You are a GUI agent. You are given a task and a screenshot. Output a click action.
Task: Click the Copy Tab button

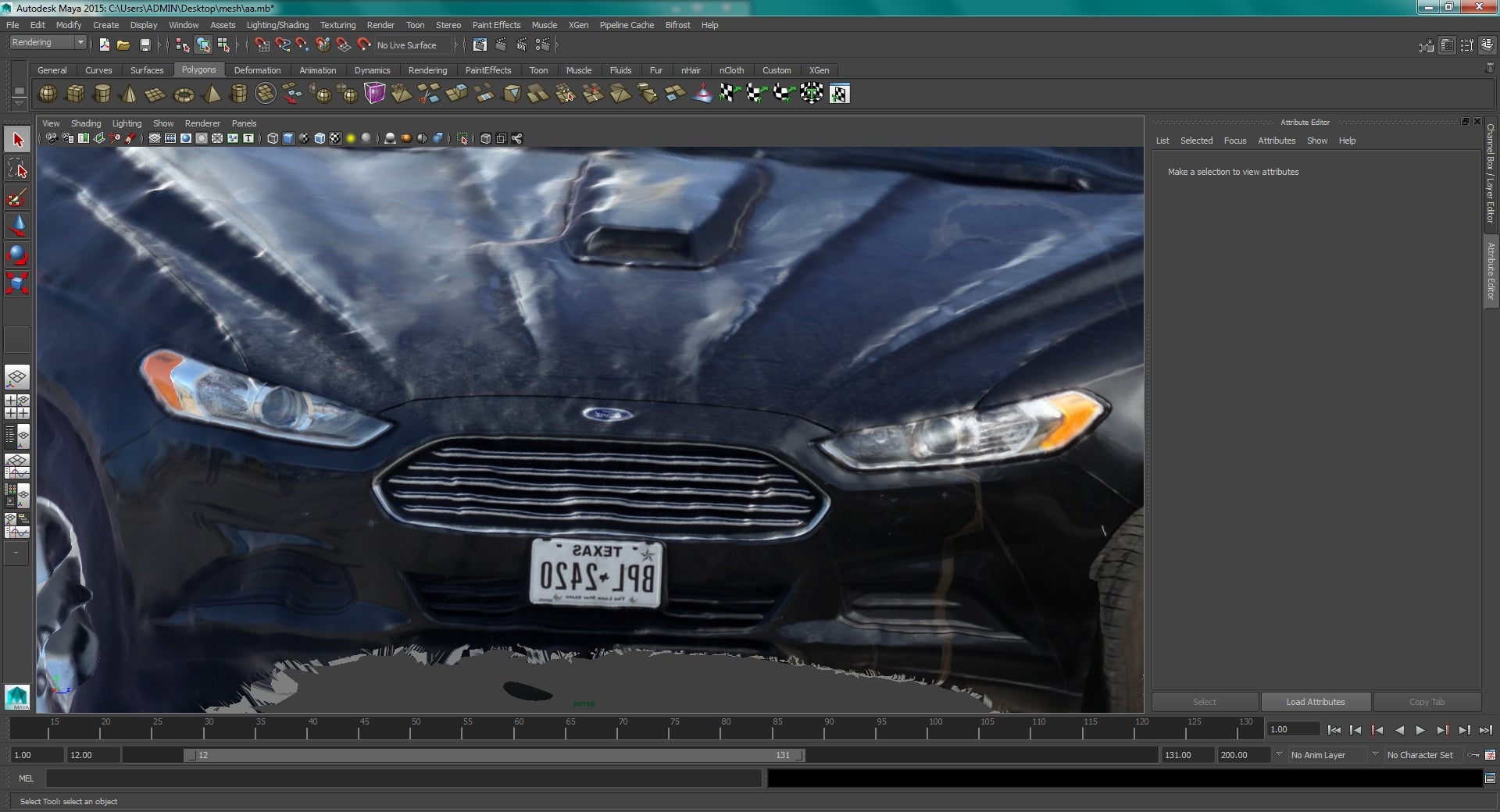[x=1427, y=702]
